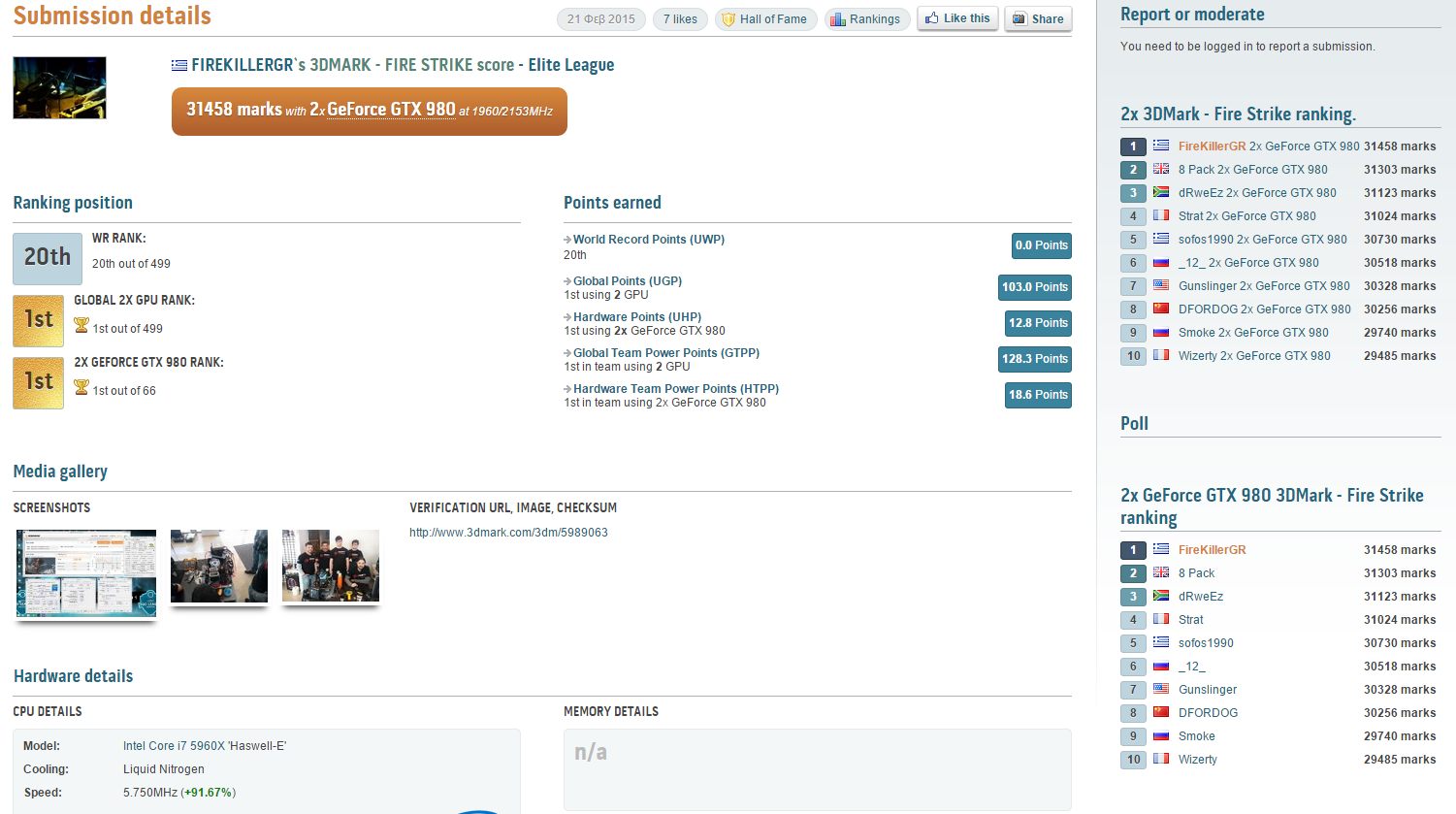This screenshot has width=1456, height=814.
Task: Open FireKillerGR in the lower GTX 980 ranking
Action: tap(1212, 550)
